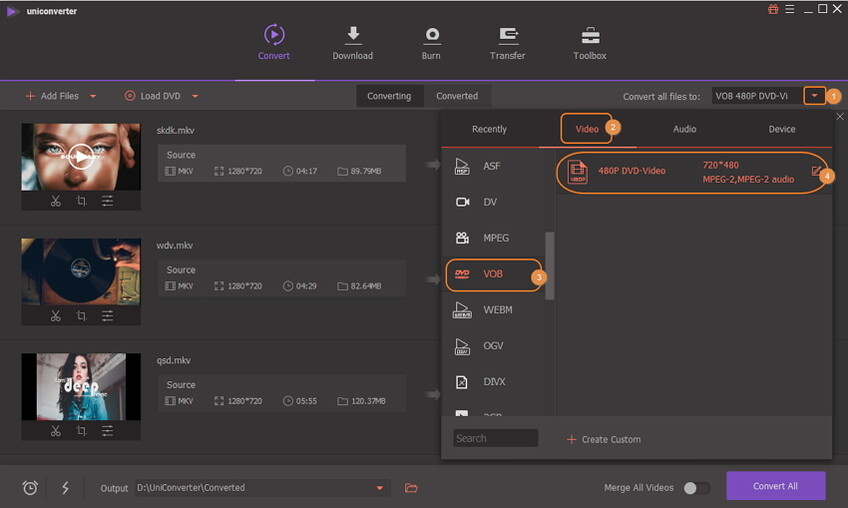The width and height of the screenshot is (848, 508).
Task: Open effect settings for wdv.mkv
Action: click(107, 316)
